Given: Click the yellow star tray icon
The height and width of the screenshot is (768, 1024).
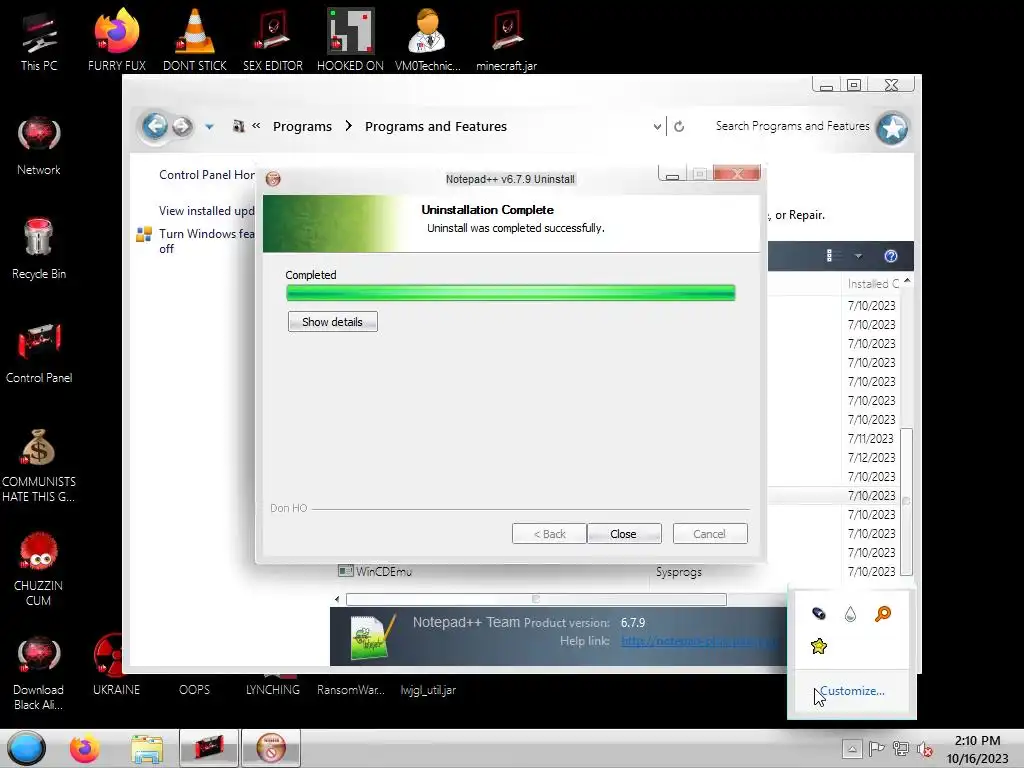Looking at the screenshot, I should pyautogui.click(x=818, y=647).
